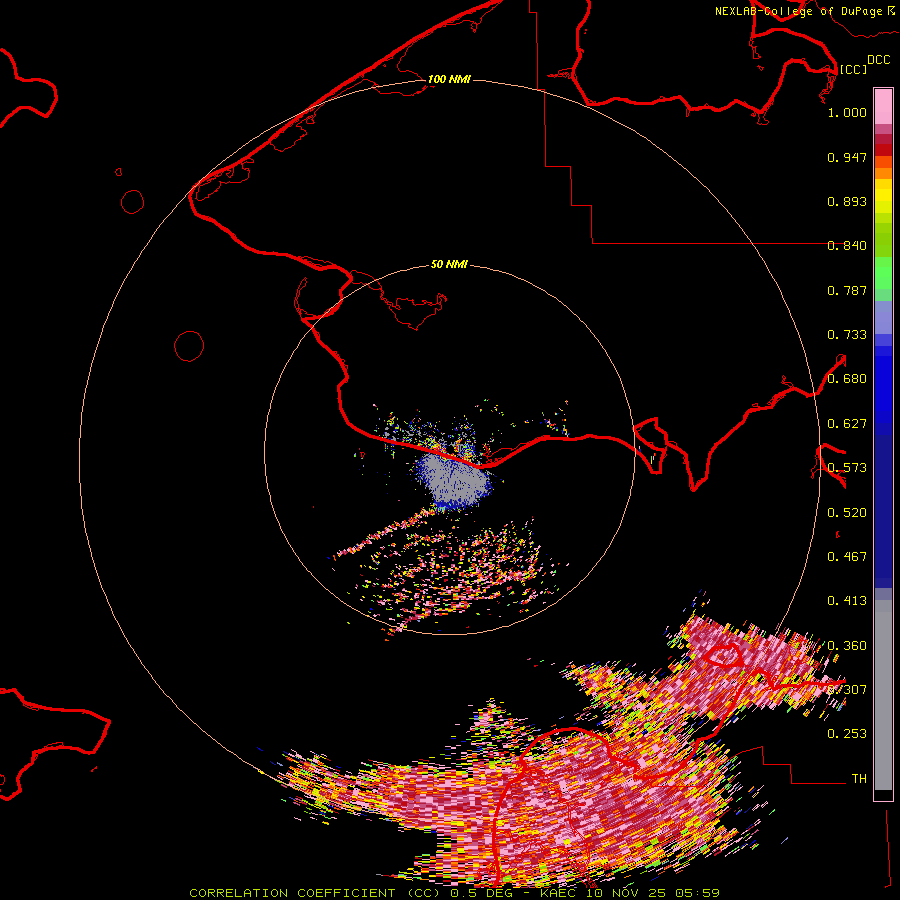900x900 pixels.
Task: Click the larger red circle west of radar
Action: 189,346
